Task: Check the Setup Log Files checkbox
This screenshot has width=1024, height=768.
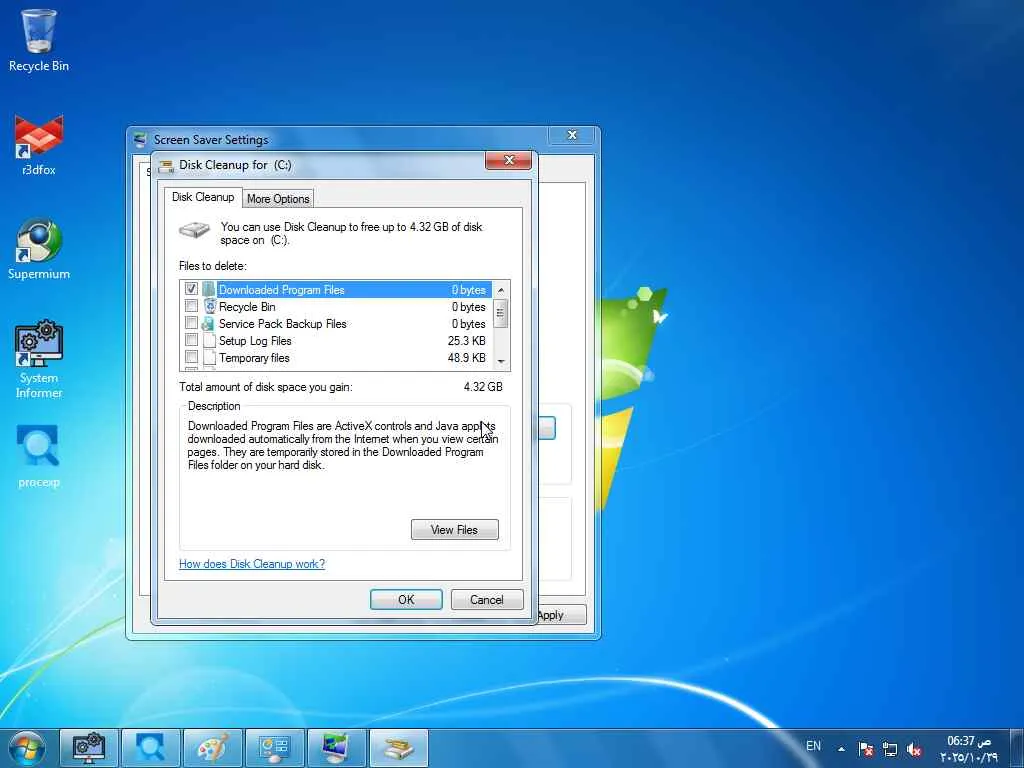Action: click(x=191, y=340)
